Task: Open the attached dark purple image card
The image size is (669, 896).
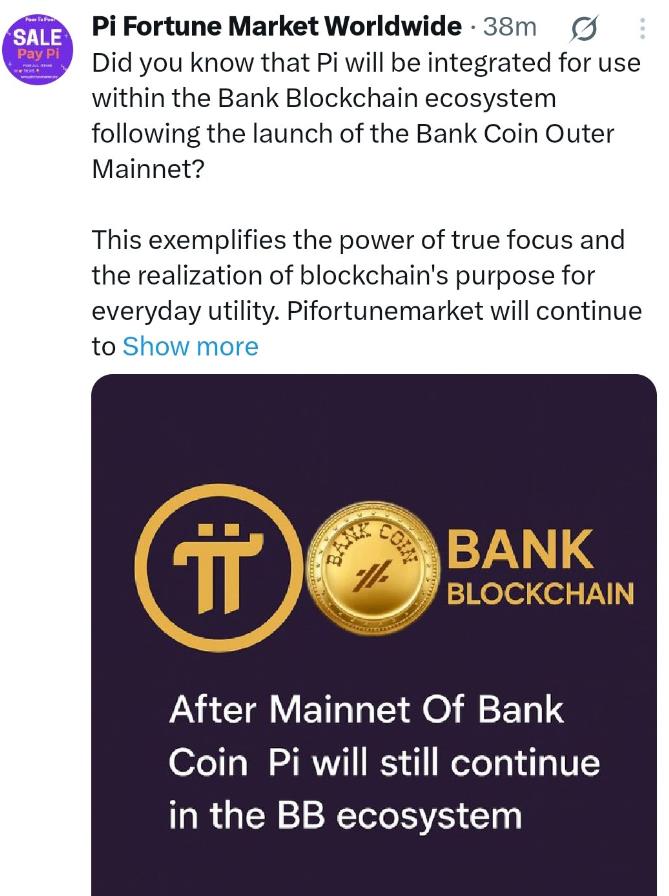Action: (374, 635)
